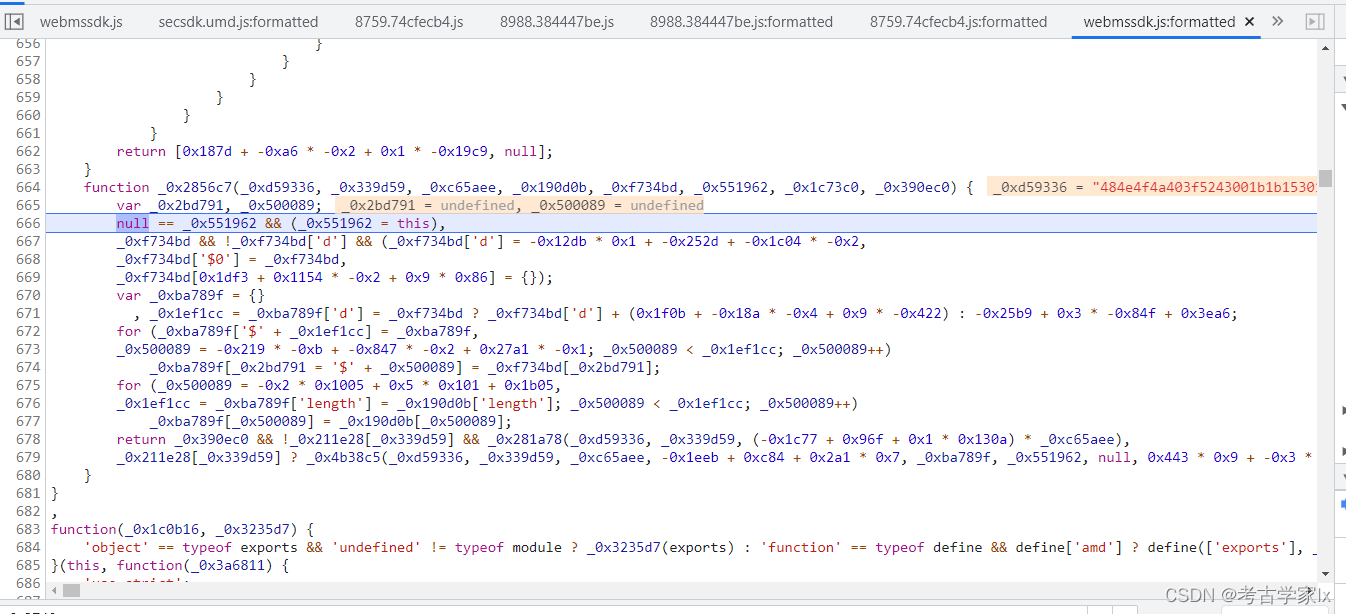
Task: Set breakpoint on line number 684
Action: [28, 547]
